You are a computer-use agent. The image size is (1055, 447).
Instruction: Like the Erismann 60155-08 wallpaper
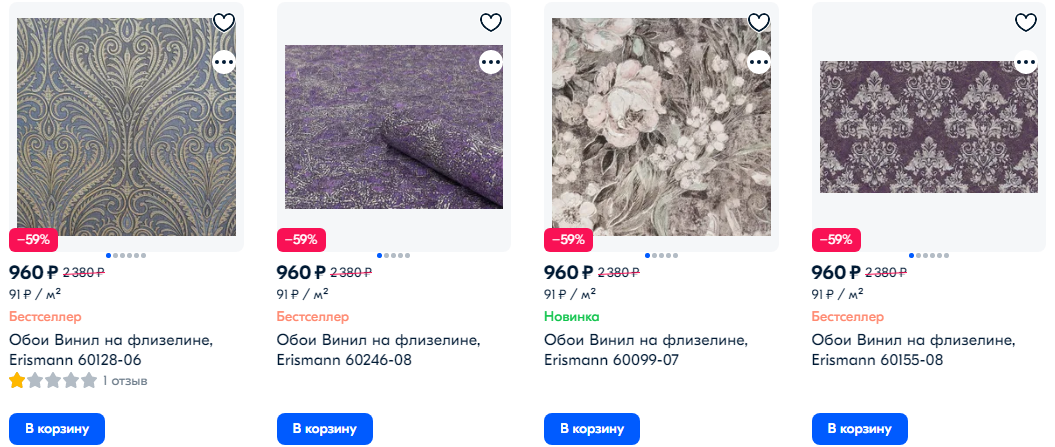coord(1026,22)
